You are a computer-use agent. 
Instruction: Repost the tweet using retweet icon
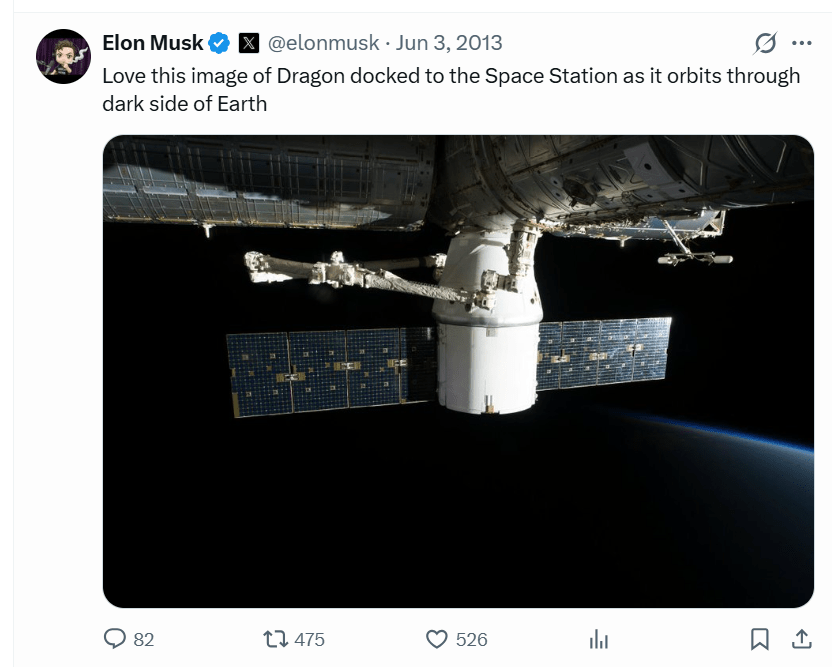274,639
